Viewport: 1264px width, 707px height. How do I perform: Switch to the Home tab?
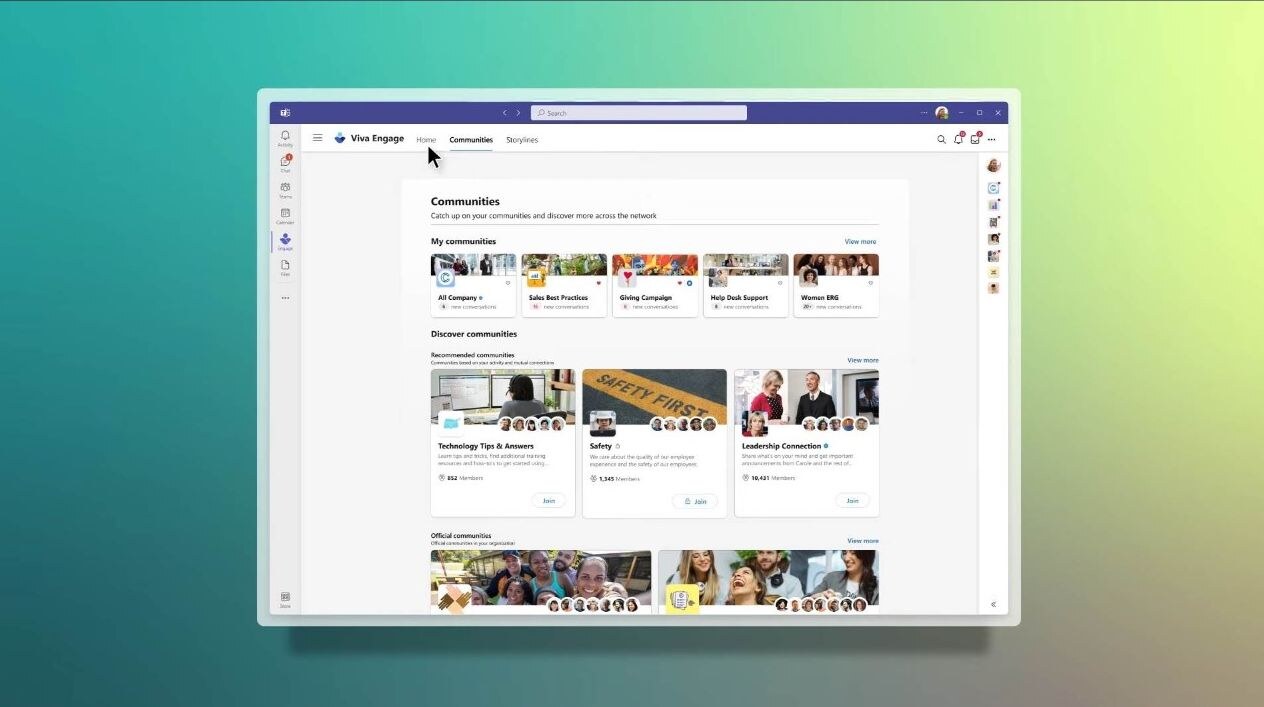coord(426,140)
